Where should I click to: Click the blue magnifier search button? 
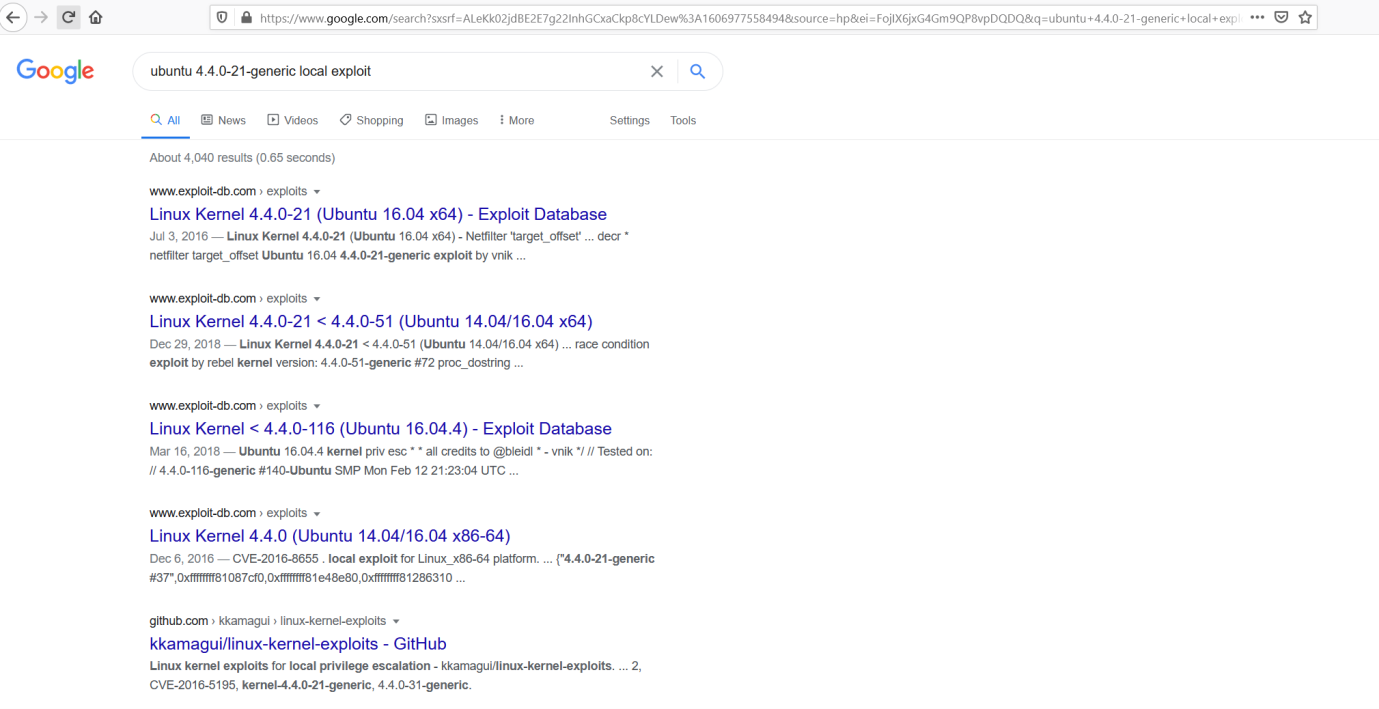click(698, 72)
